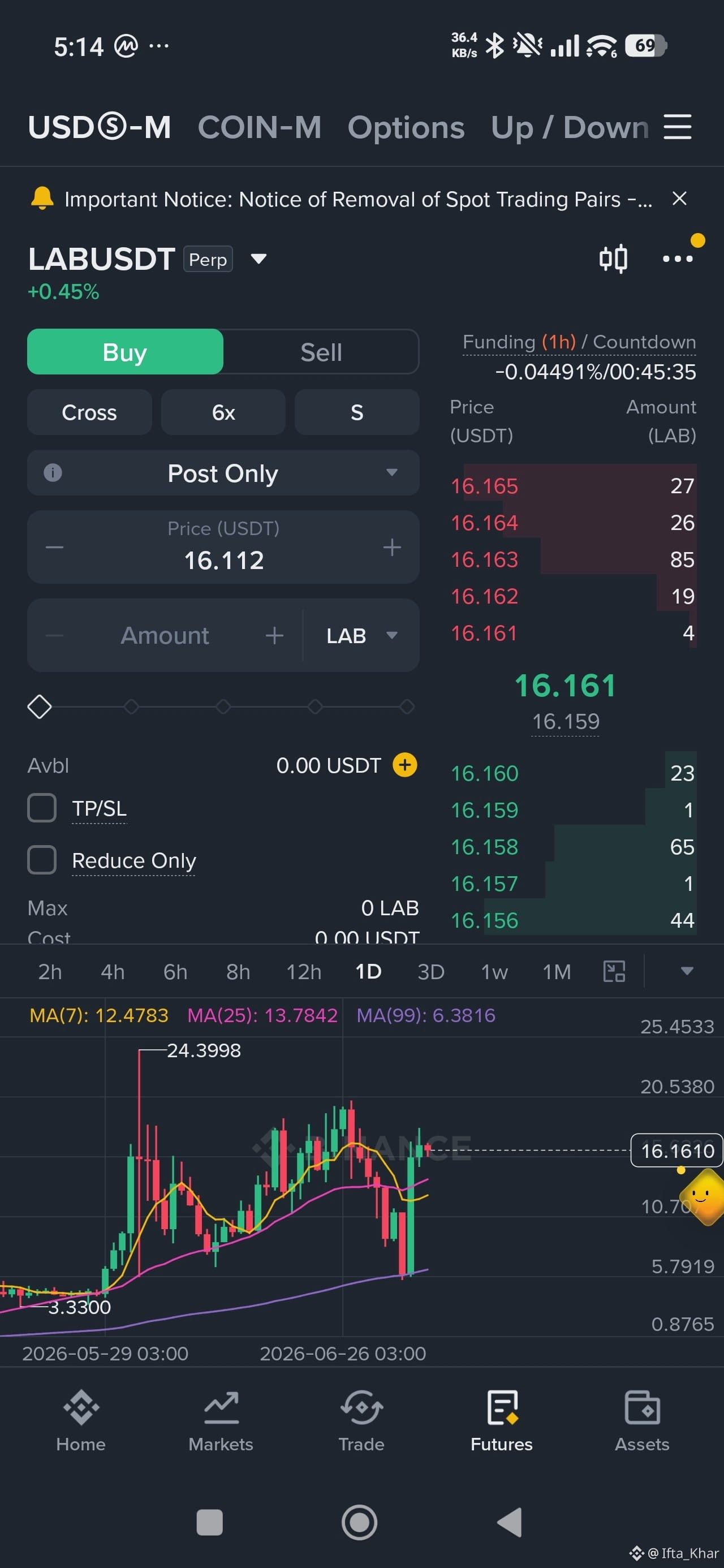Open the Cross margin mode button
Screen dimensions: 724x1568
(89, 412)
